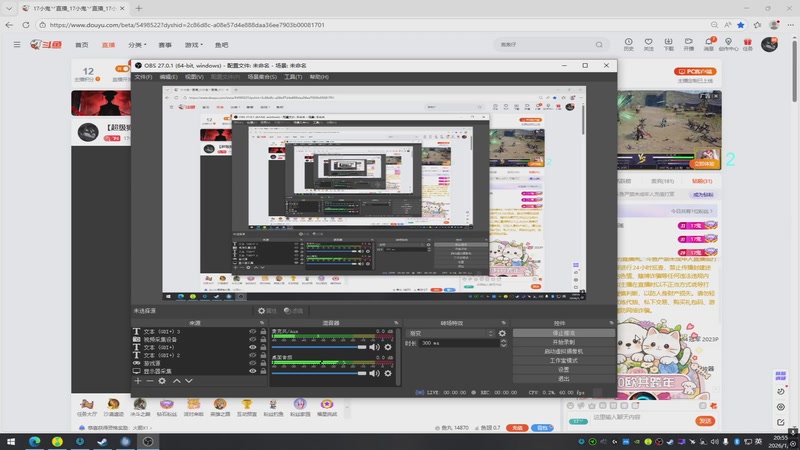Pop out the audio mixer dock icon

coord(396,322)
